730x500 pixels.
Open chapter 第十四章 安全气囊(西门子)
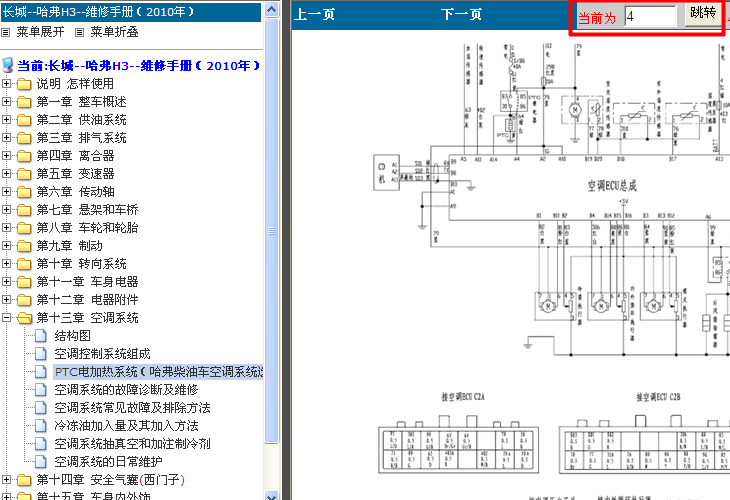111,480
